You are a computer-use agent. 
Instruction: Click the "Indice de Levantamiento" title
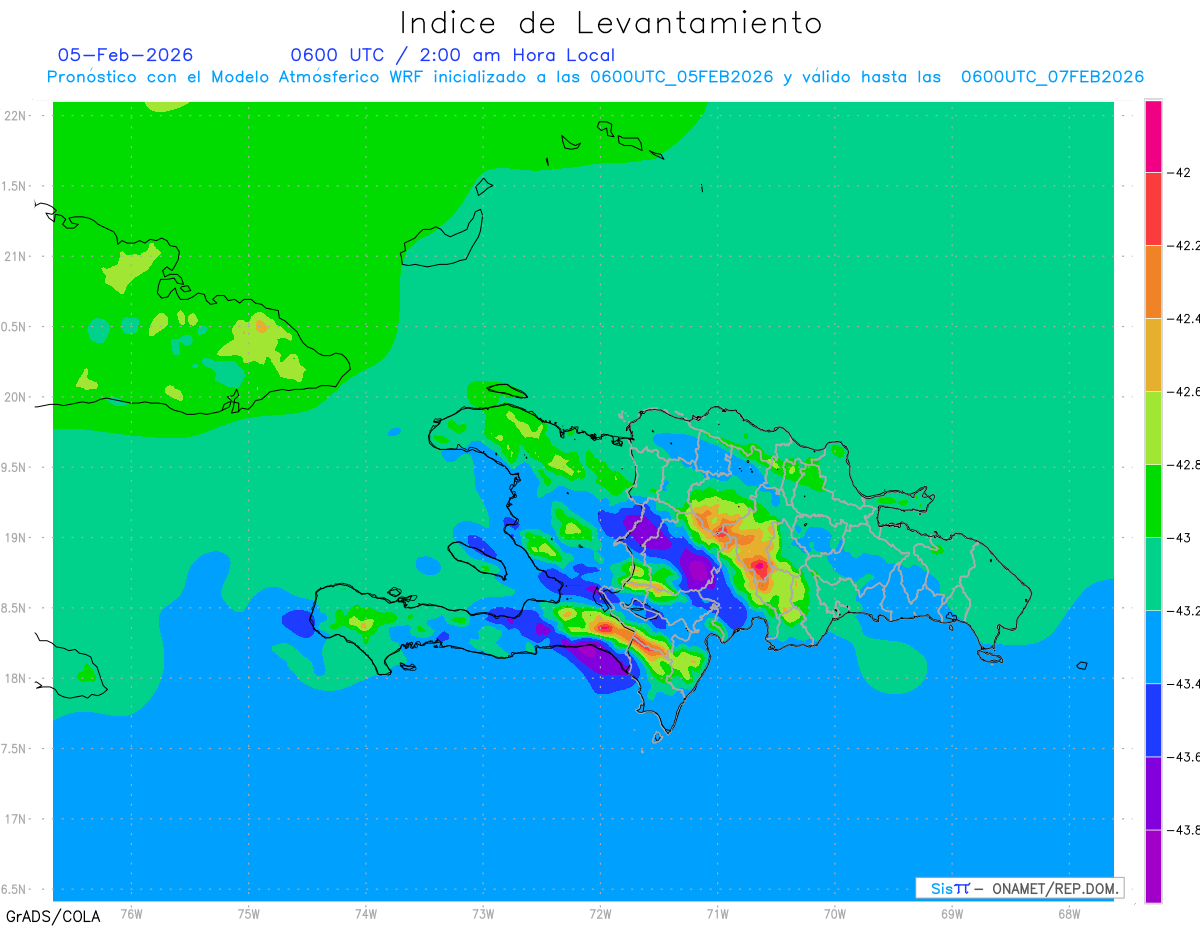(x=611, y=22)
